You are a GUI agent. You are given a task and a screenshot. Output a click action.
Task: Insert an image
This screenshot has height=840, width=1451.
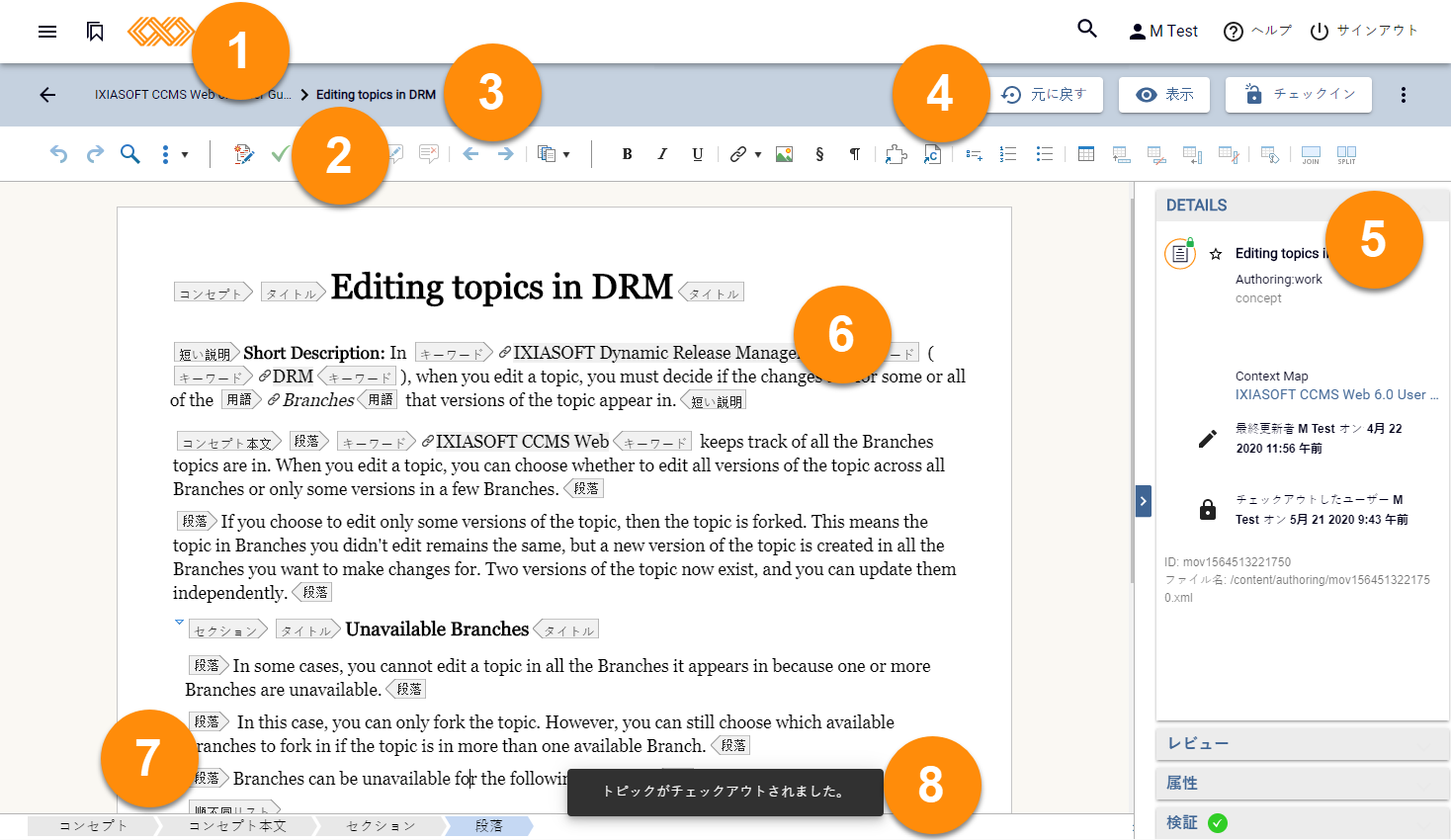[785, 154]
